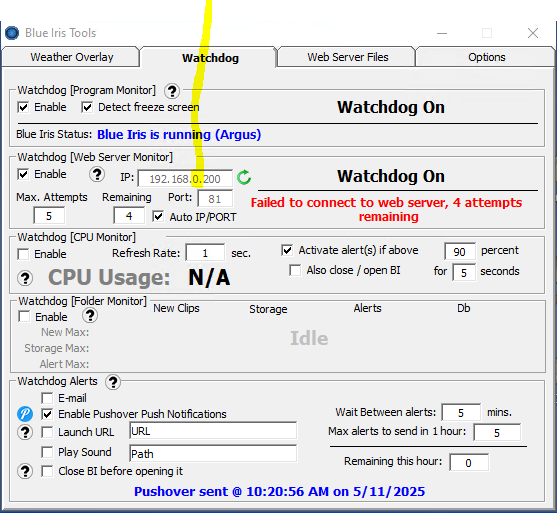The height and width of the screenshot is (513, 557).
Task: Check the Launch URL option
Action: click(x=47, y=432)
